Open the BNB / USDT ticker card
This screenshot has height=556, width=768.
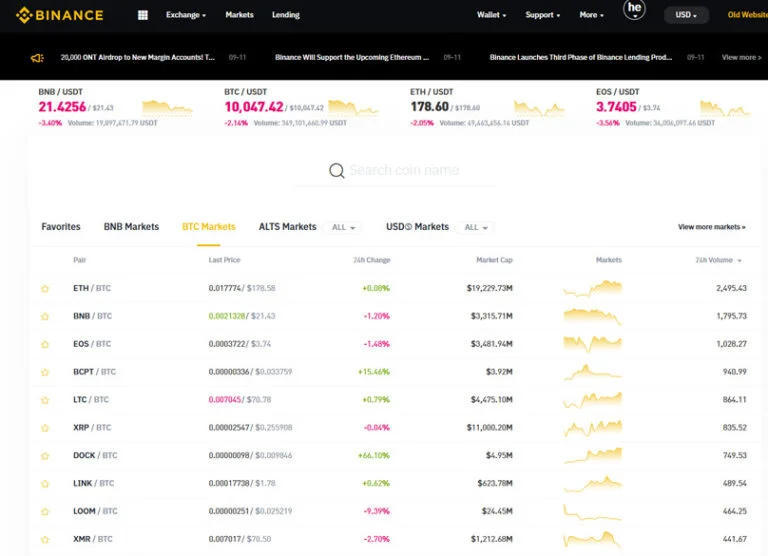pyautogui.click(x=116, y=107)
